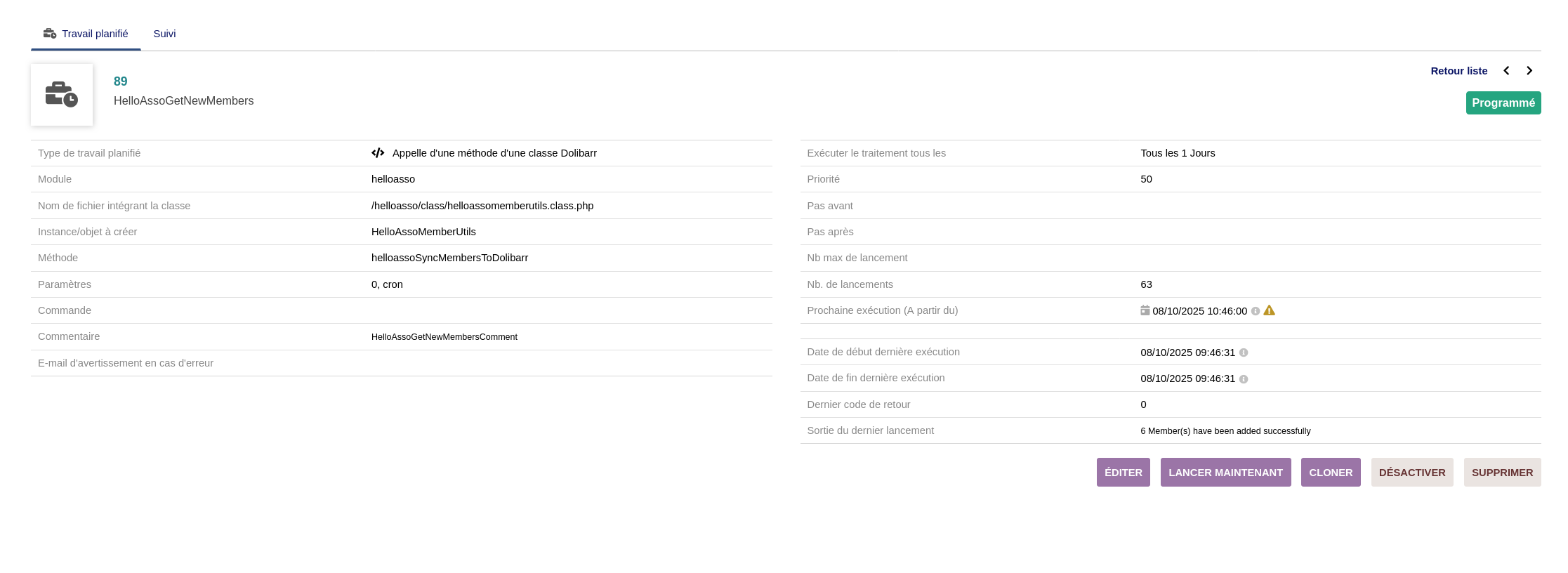Delete the job with SUPPRIMER button

click(x=1502, y=473)
